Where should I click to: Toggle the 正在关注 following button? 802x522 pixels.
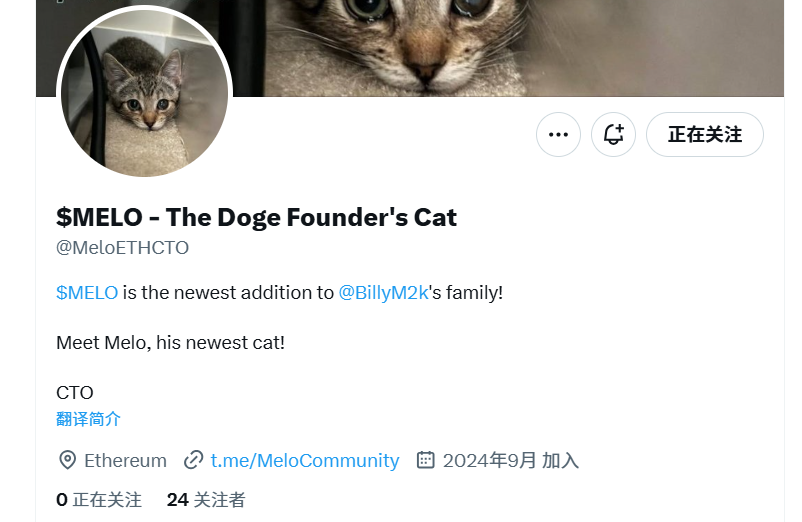pos(704,134)
